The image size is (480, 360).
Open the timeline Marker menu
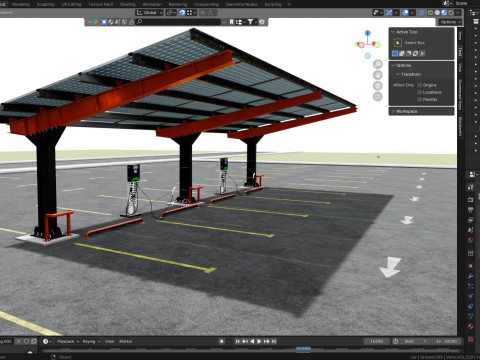(126, 342)
